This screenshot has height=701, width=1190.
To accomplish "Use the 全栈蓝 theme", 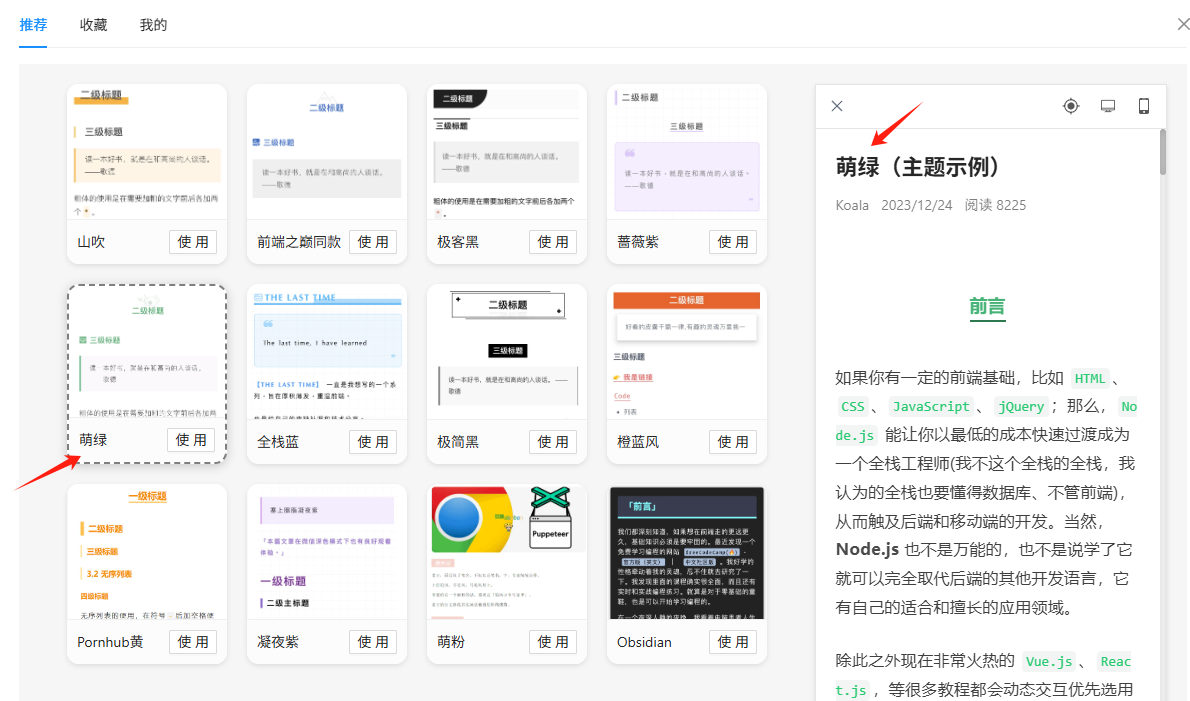I will 373,442.
